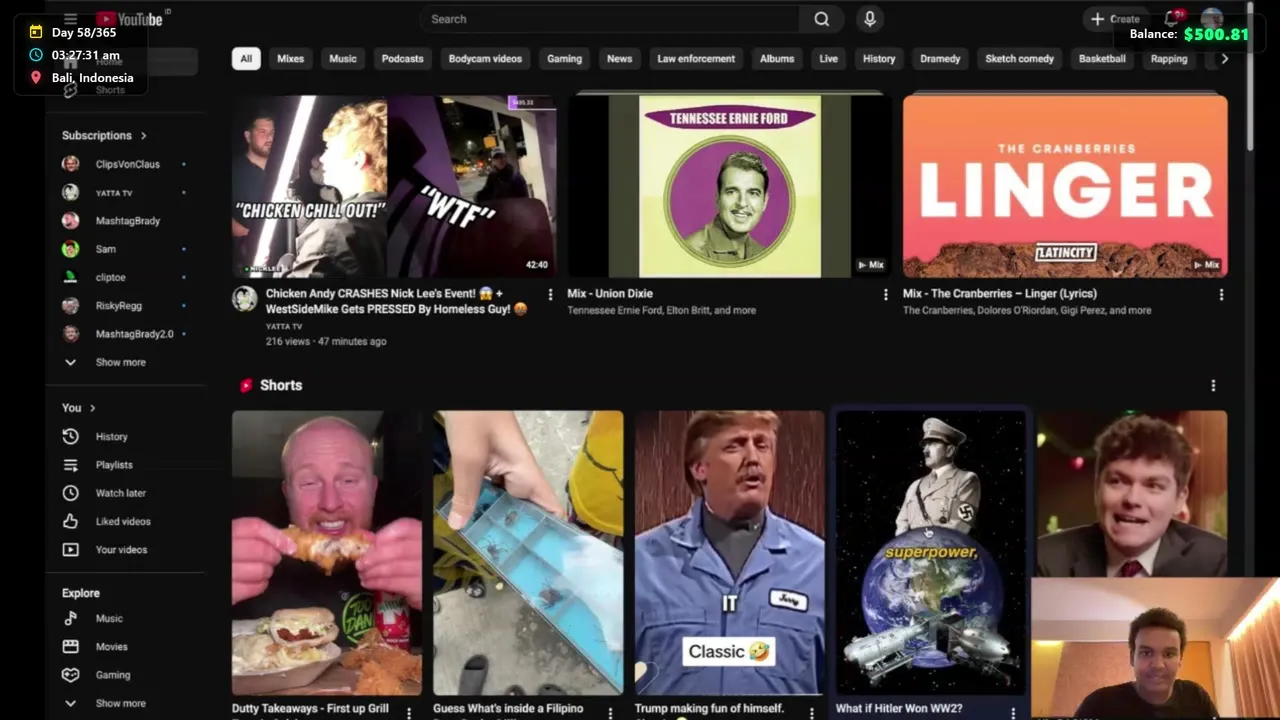Open Mix - Union Dixie title
The image size is (1280, 720).
[x=610, y=294]
